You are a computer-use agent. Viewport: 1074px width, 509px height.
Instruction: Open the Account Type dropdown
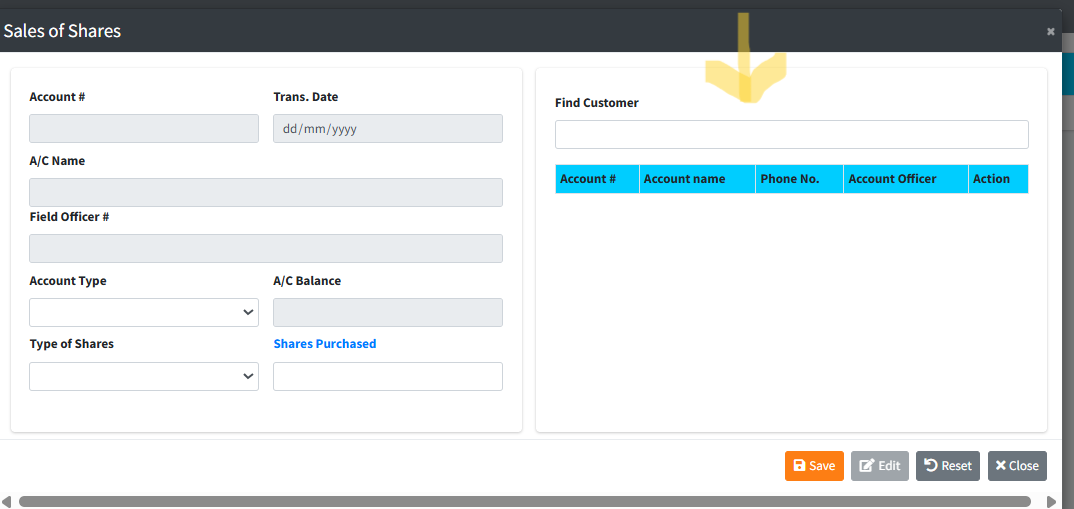pos(144,313)
